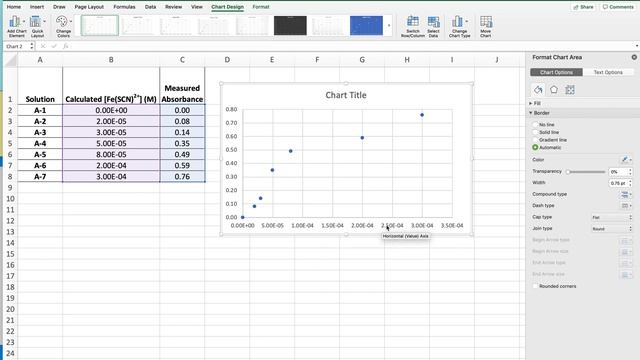Open Select Data dialog

tap(433, 27)
